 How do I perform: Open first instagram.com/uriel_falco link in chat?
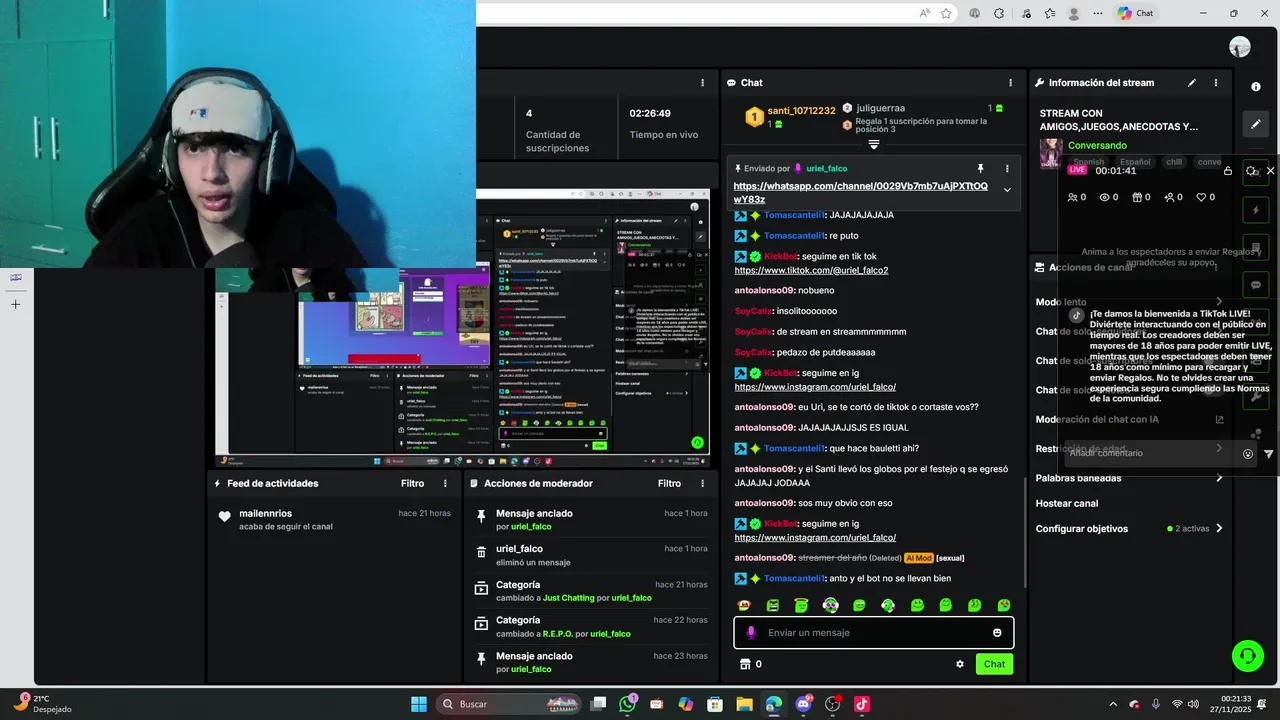coord(815,387)
